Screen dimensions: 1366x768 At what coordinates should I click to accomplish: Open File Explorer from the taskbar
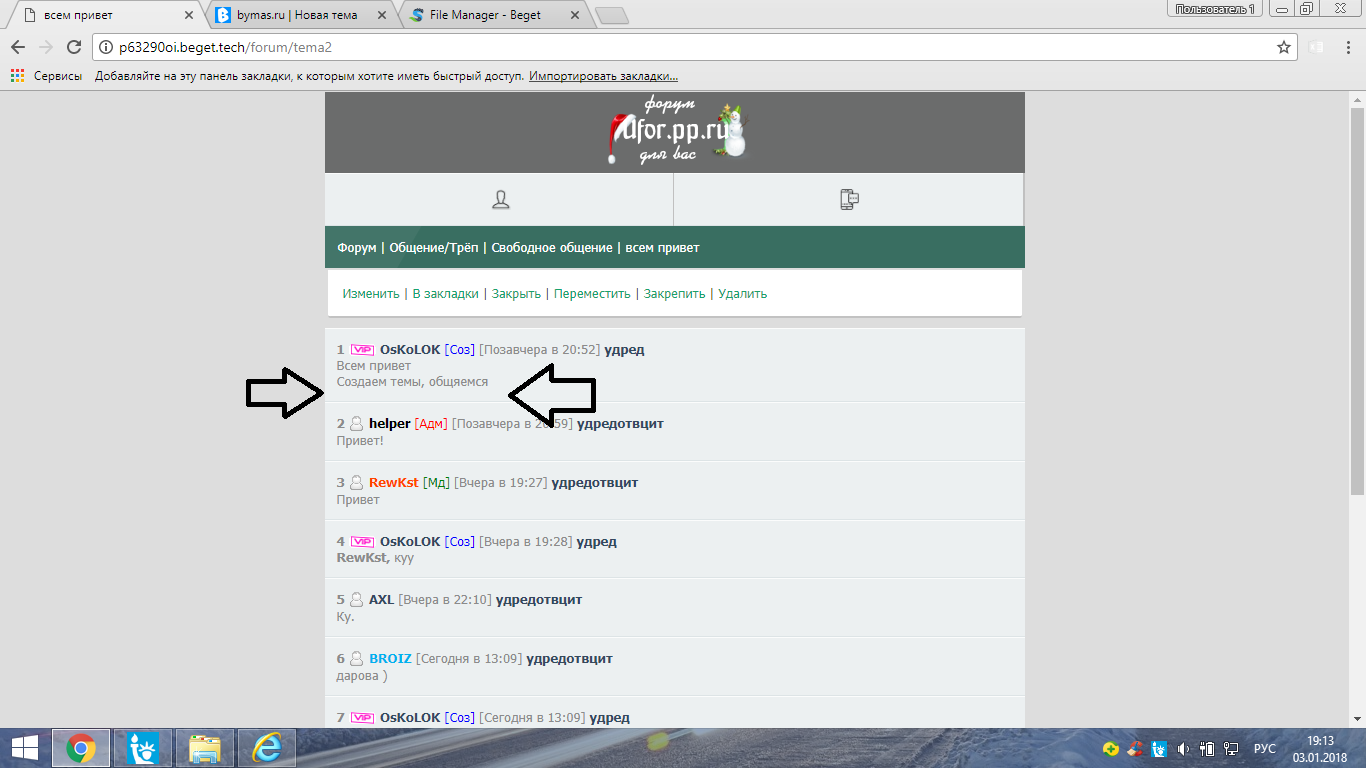coord(205,748)
